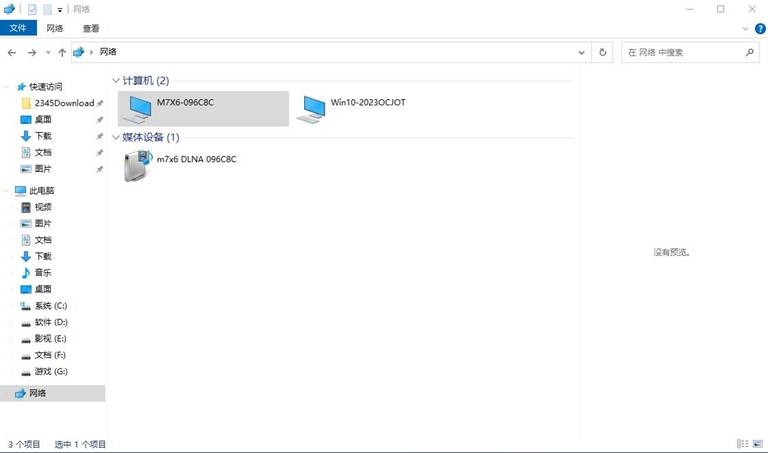Click the network icon in address bar

tap(78, 52)
